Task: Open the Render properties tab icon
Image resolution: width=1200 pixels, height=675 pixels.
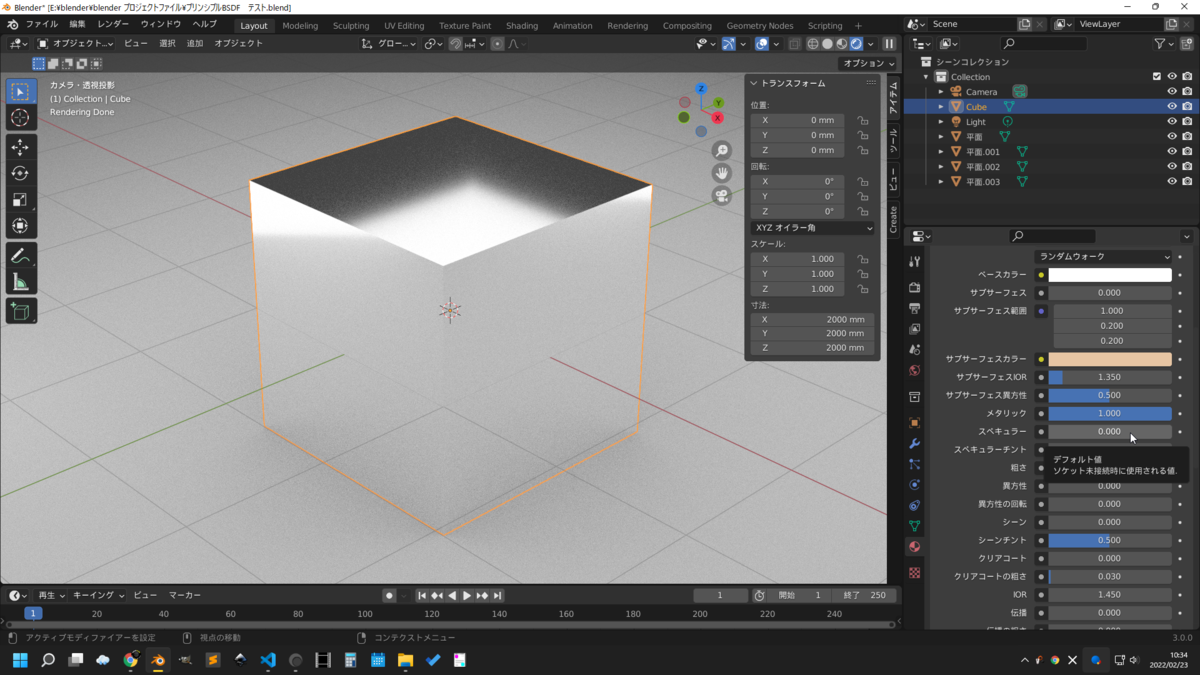Action: pos(914,287)
